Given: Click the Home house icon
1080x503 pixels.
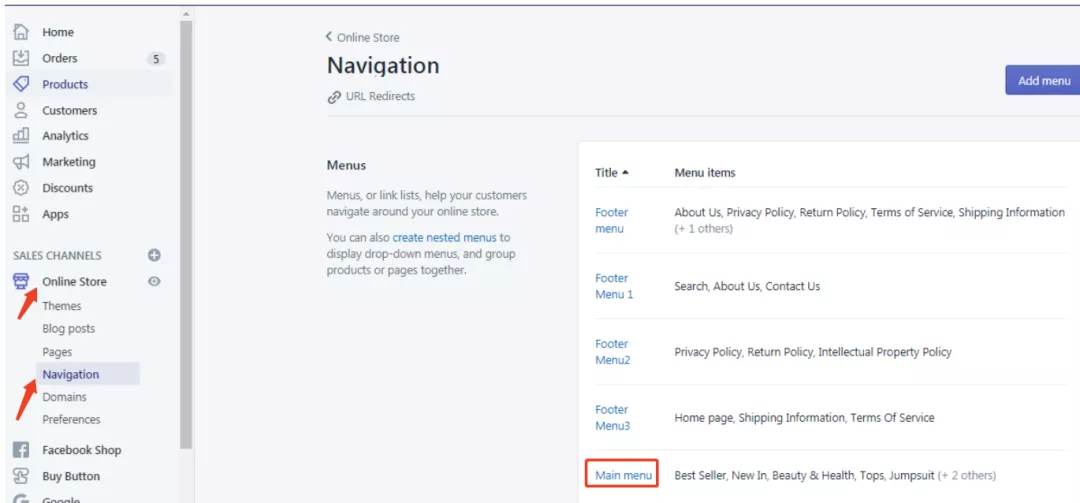Looking at the screenshot, I should point(21,32).
